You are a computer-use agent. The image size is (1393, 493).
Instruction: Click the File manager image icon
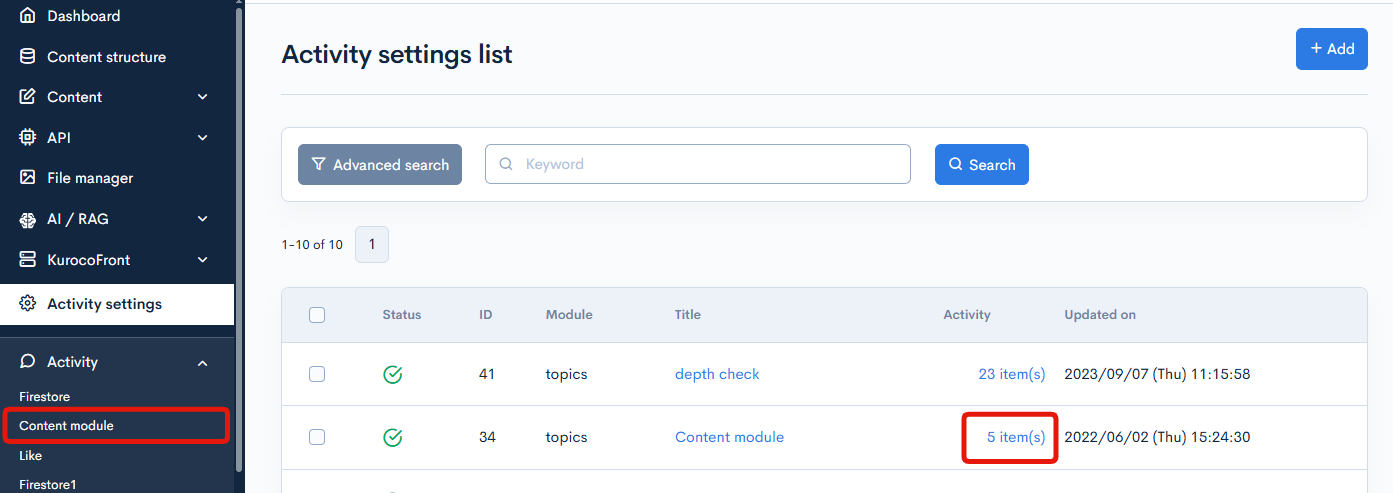click(28, 178)
